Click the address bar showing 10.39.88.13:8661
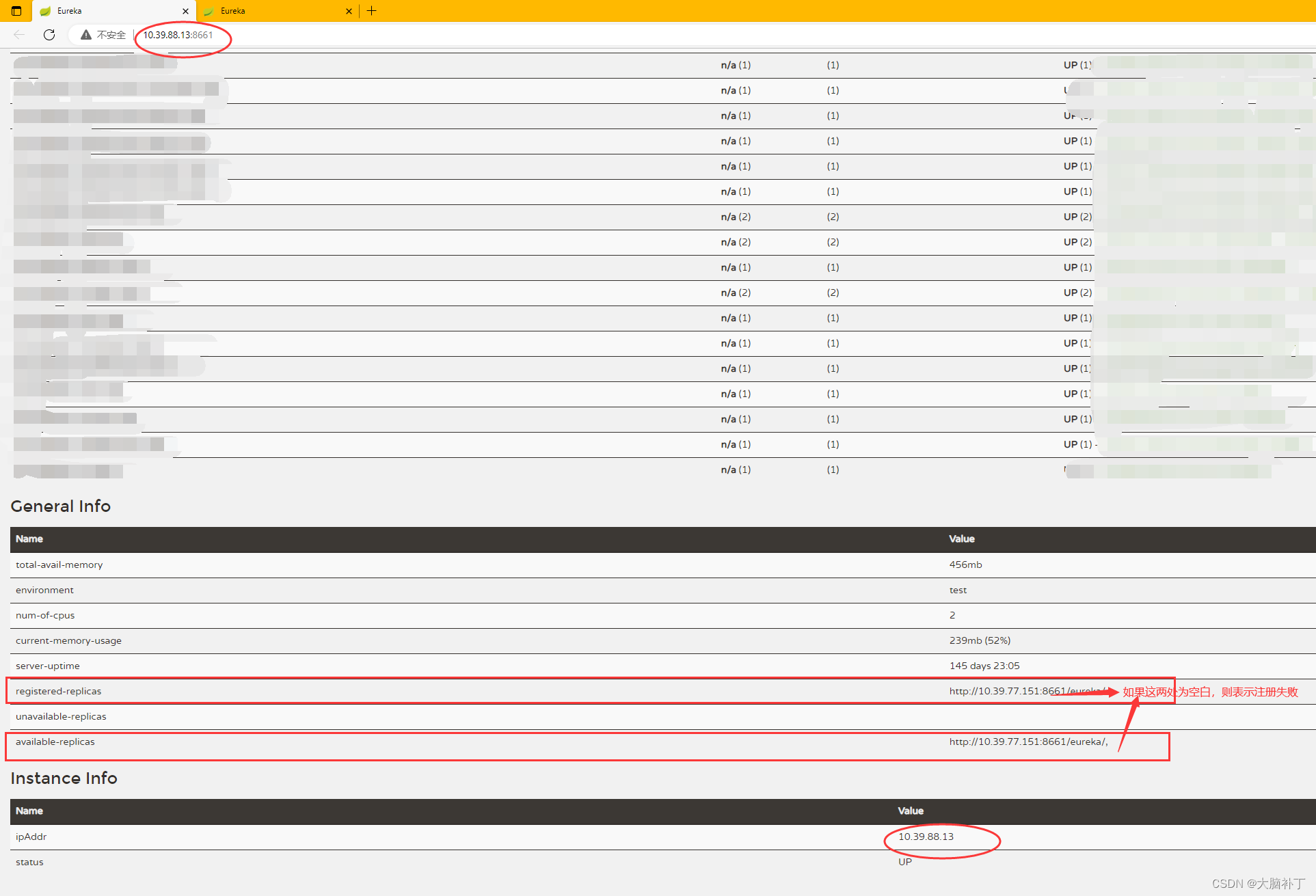 click(178, 35)
